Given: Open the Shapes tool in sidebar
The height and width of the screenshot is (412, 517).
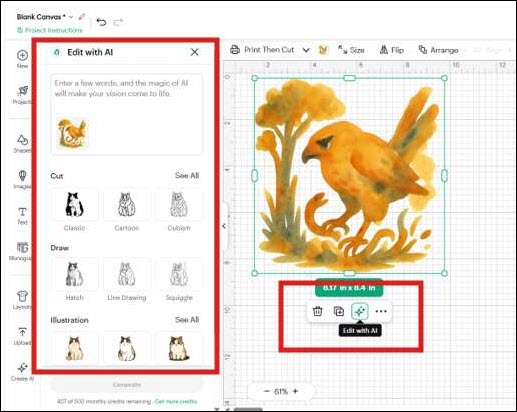Looking at the screenshot, I should 22,143.
